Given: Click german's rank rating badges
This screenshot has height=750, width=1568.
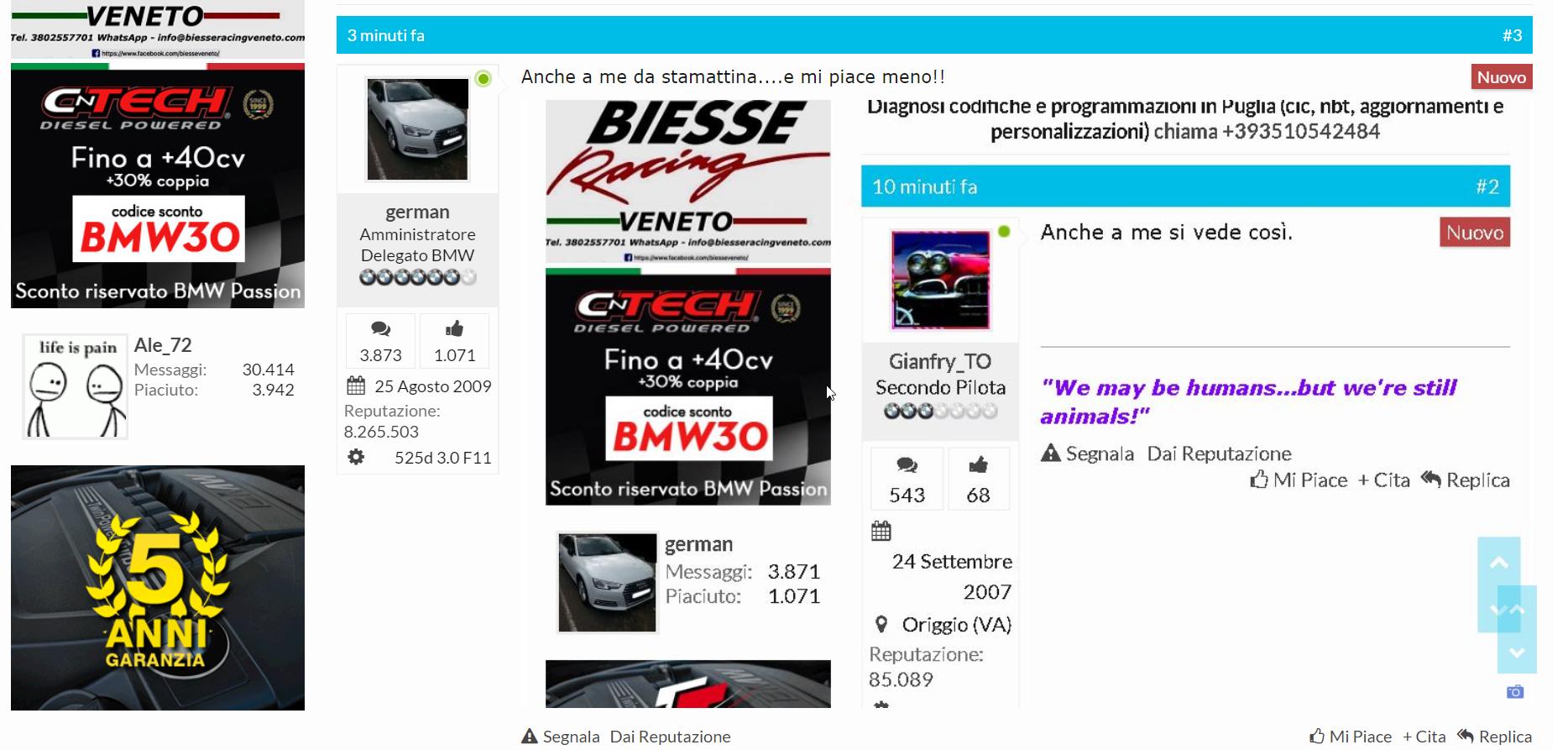Looking at the screenshot, I should click(x=417, y=277).
